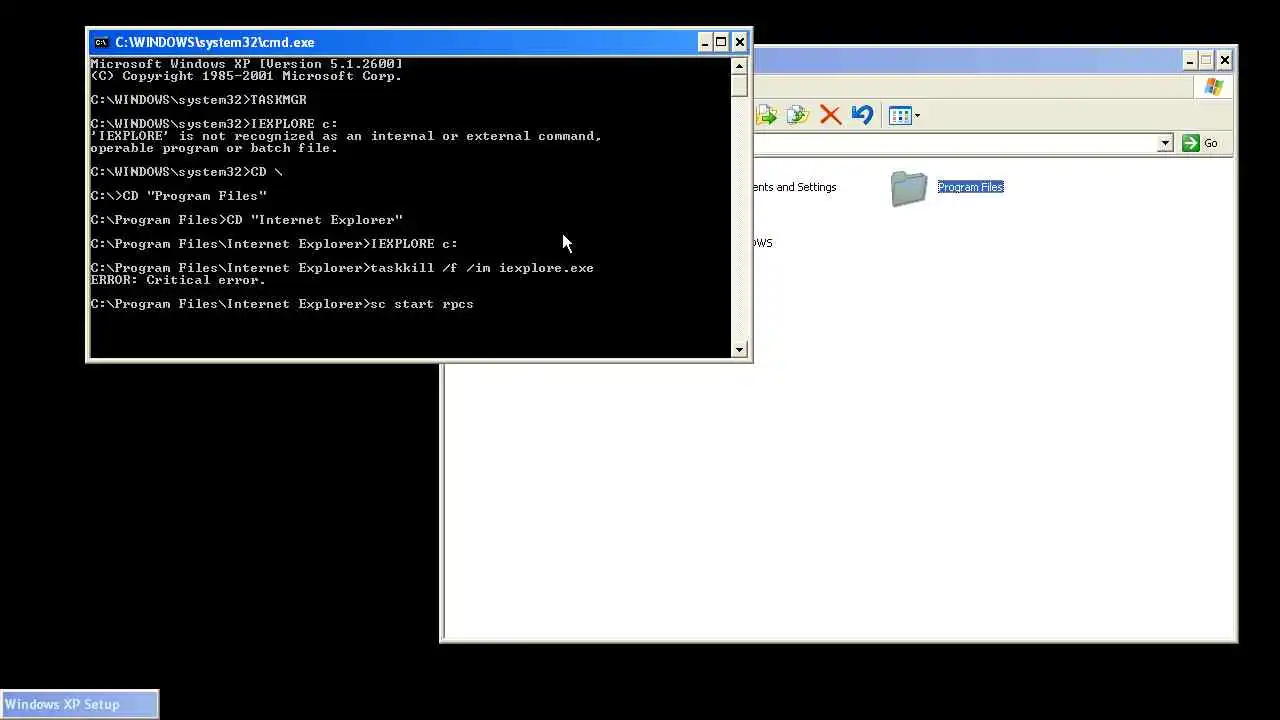This screenshot has height=720, width=1280.
Task: Click the 'sc start rpcs' command line
Action: (x=282, y=304)
